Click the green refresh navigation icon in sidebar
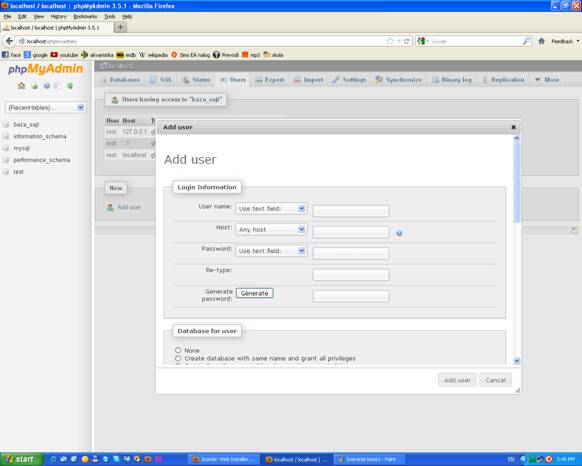This screenshot has width=582, height=466. [x=70, y=86]
